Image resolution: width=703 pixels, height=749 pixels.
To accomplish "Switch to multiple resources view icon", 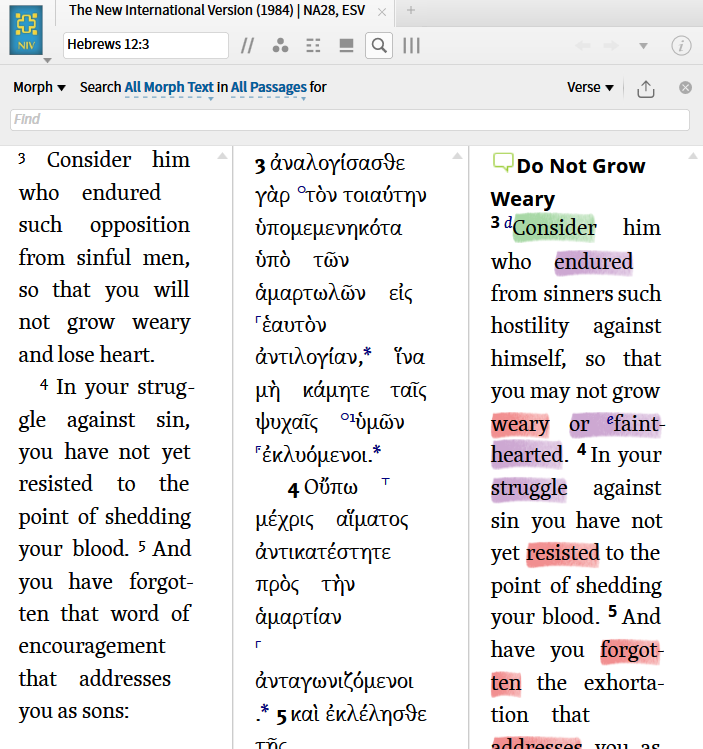I will tap(346, 45).
